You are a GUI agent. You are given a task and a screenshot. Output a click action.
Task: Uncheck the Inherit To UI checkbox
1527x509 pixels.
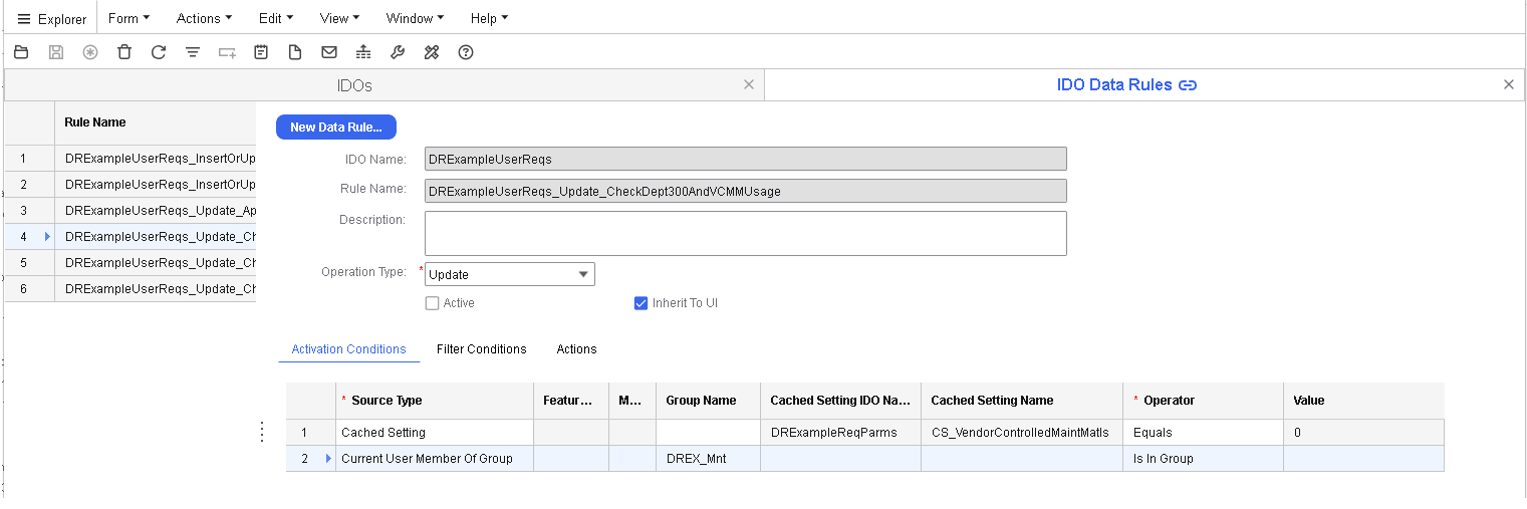click(641, 303)
